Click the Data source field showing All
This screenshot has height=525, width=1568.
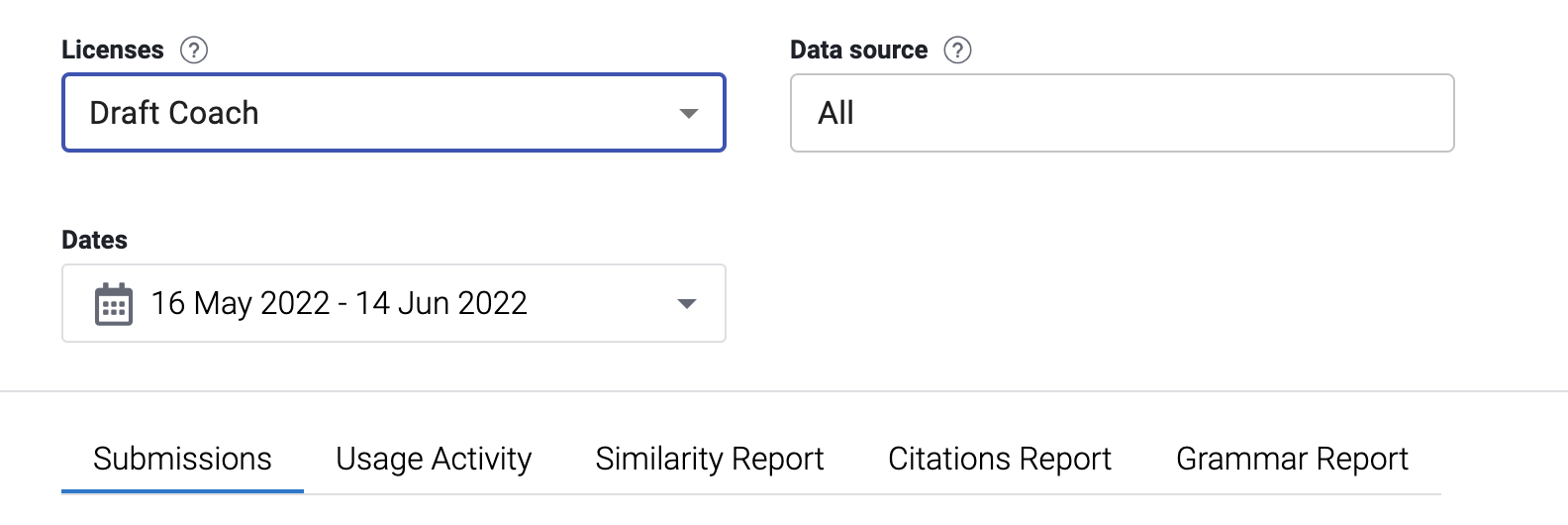1123,113
